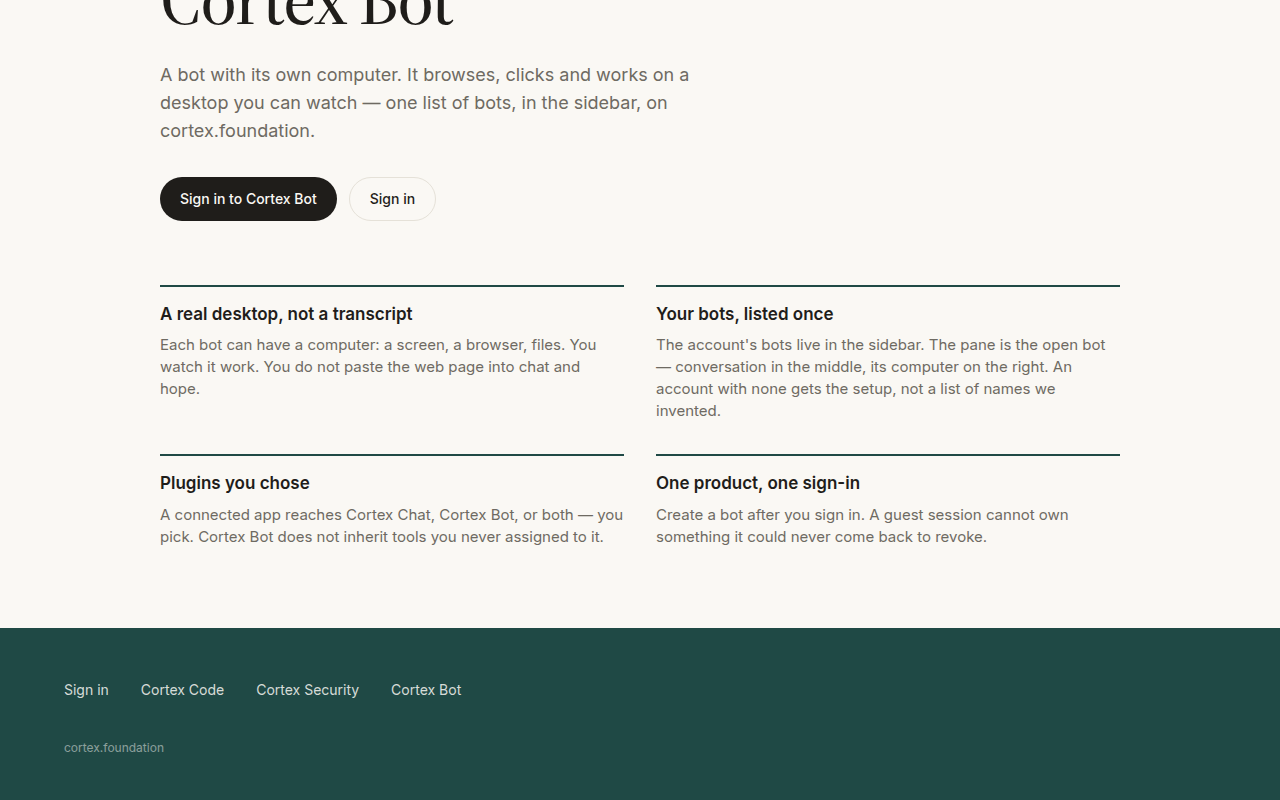The image size is (1280, 800).
Task: Open the 'Cortex Bot' footer link
Action: click(x=426, y=690)
